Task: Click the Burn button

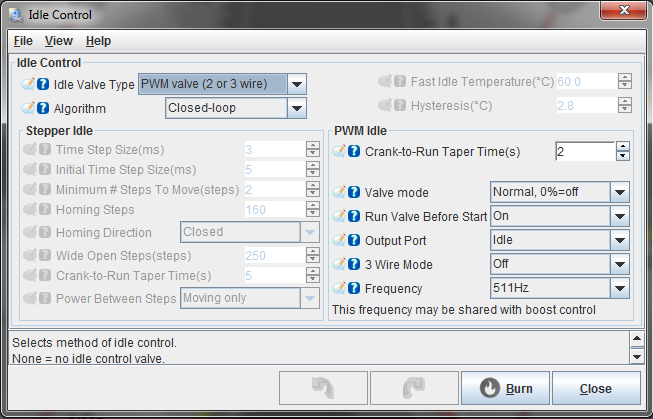Action: [x=506, y=388]
